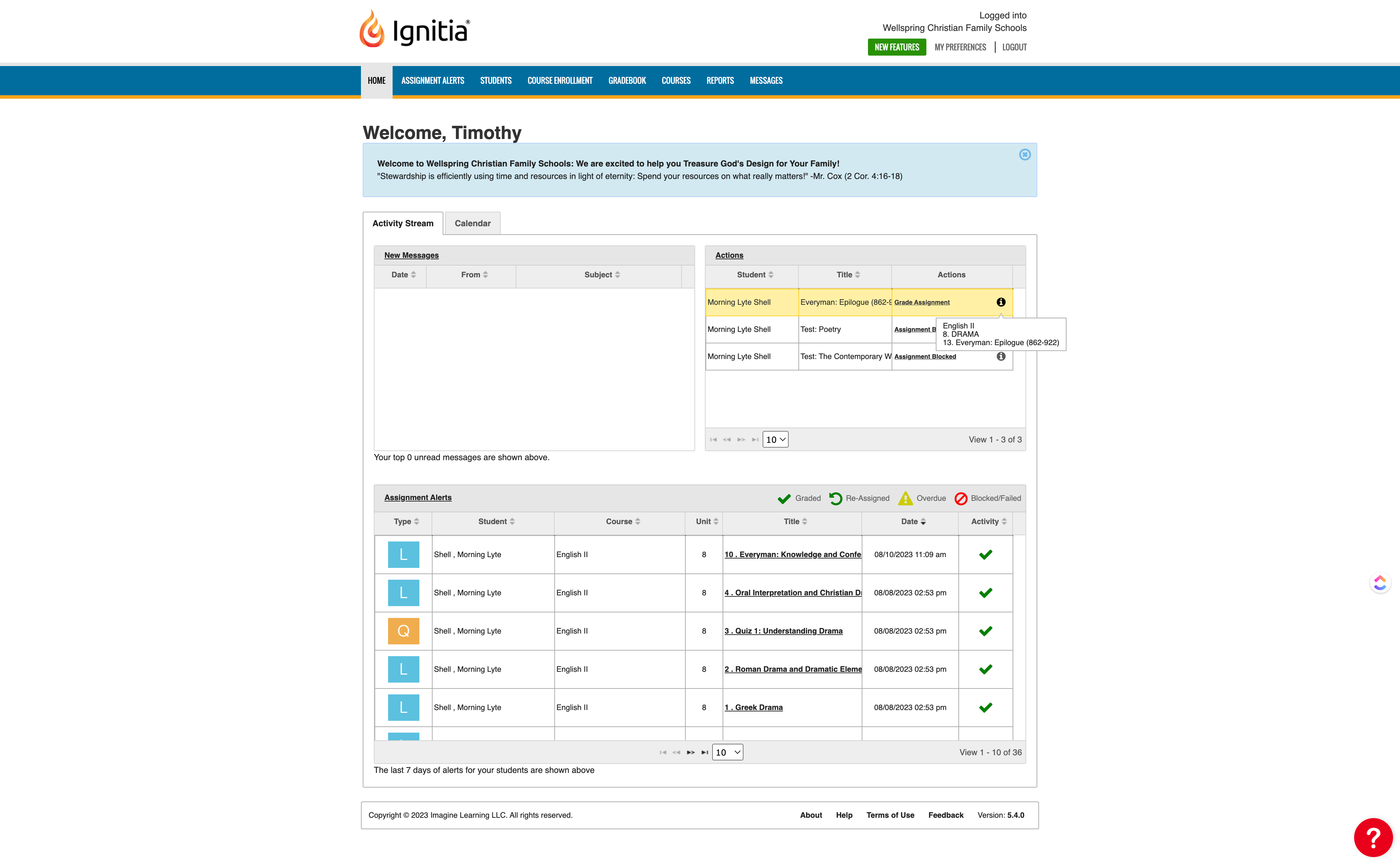Open the Feedback footer link

[x=946, y=815]
